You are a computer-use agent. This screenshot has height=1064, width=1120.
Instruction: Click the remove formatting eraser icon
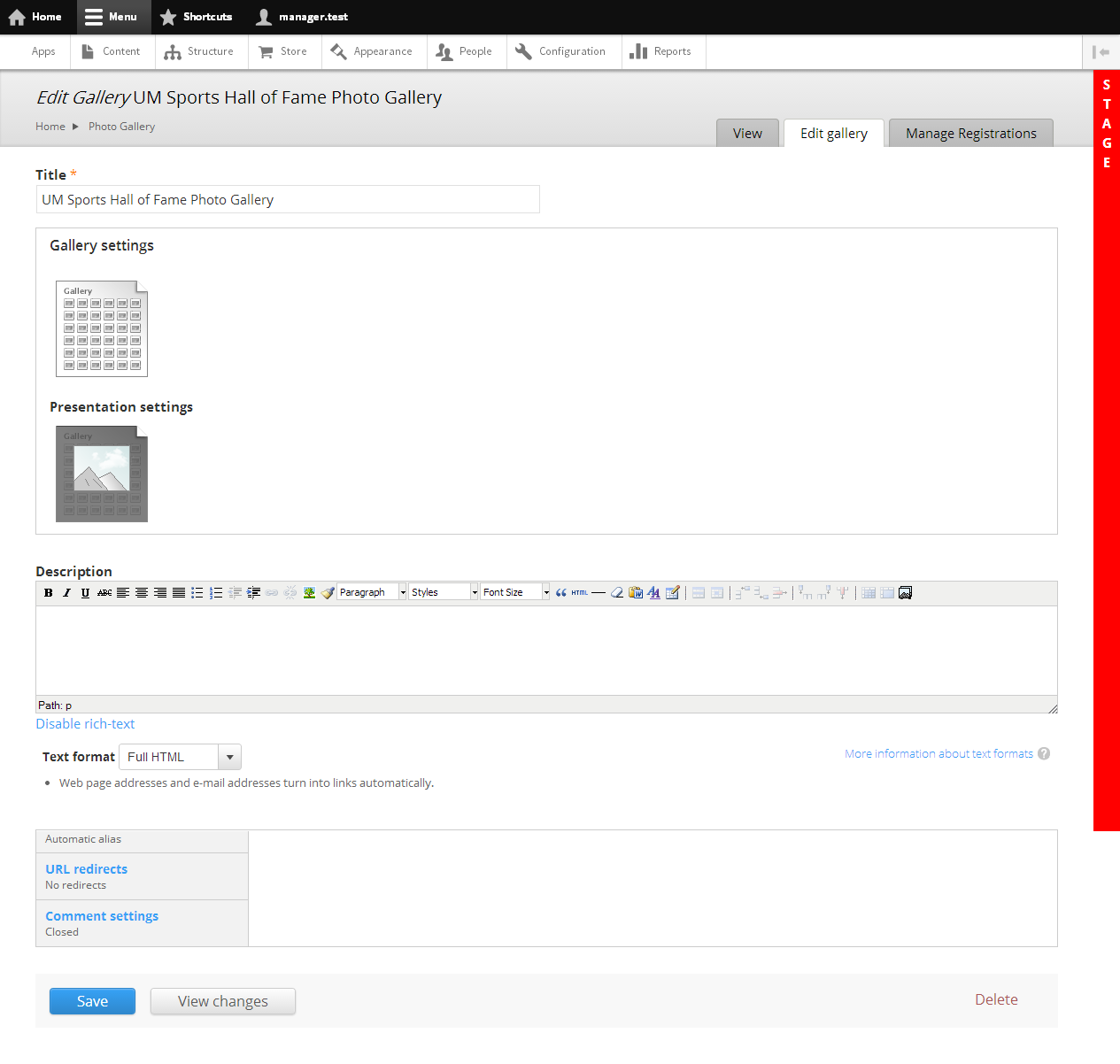(617, 593)
